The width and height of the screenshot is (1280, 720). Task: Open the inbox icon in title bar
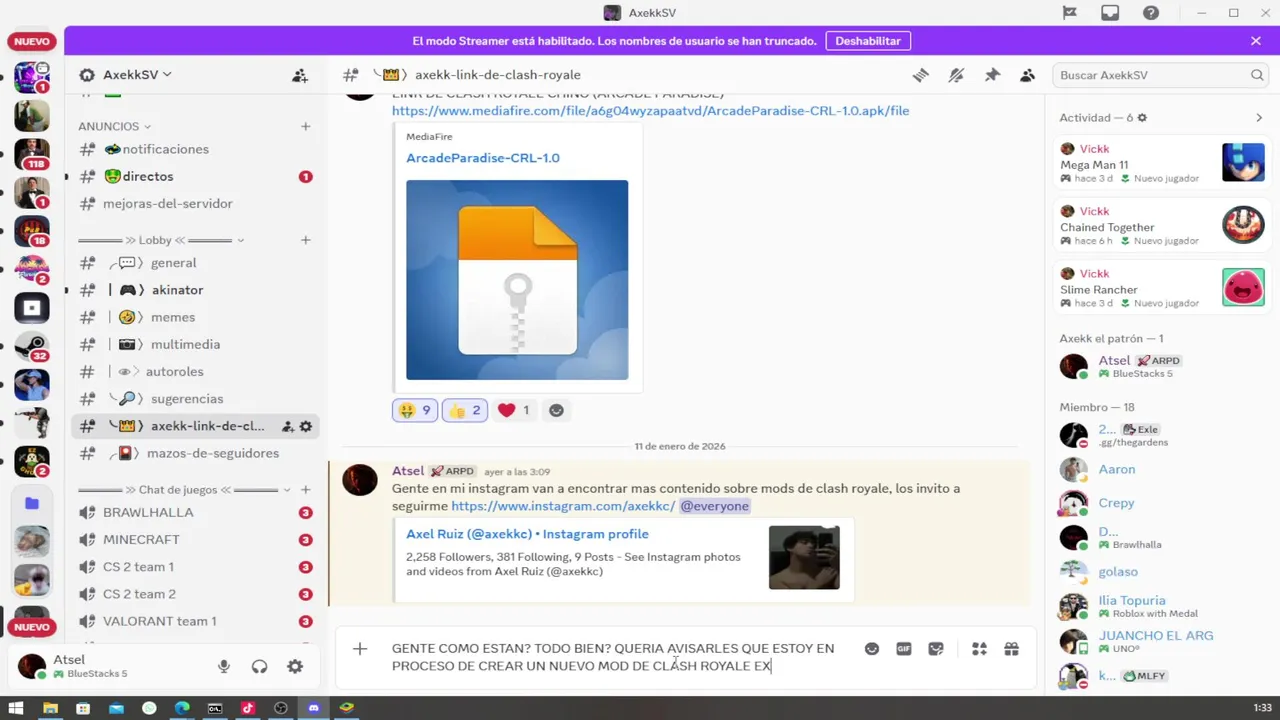coord(1110,13)
